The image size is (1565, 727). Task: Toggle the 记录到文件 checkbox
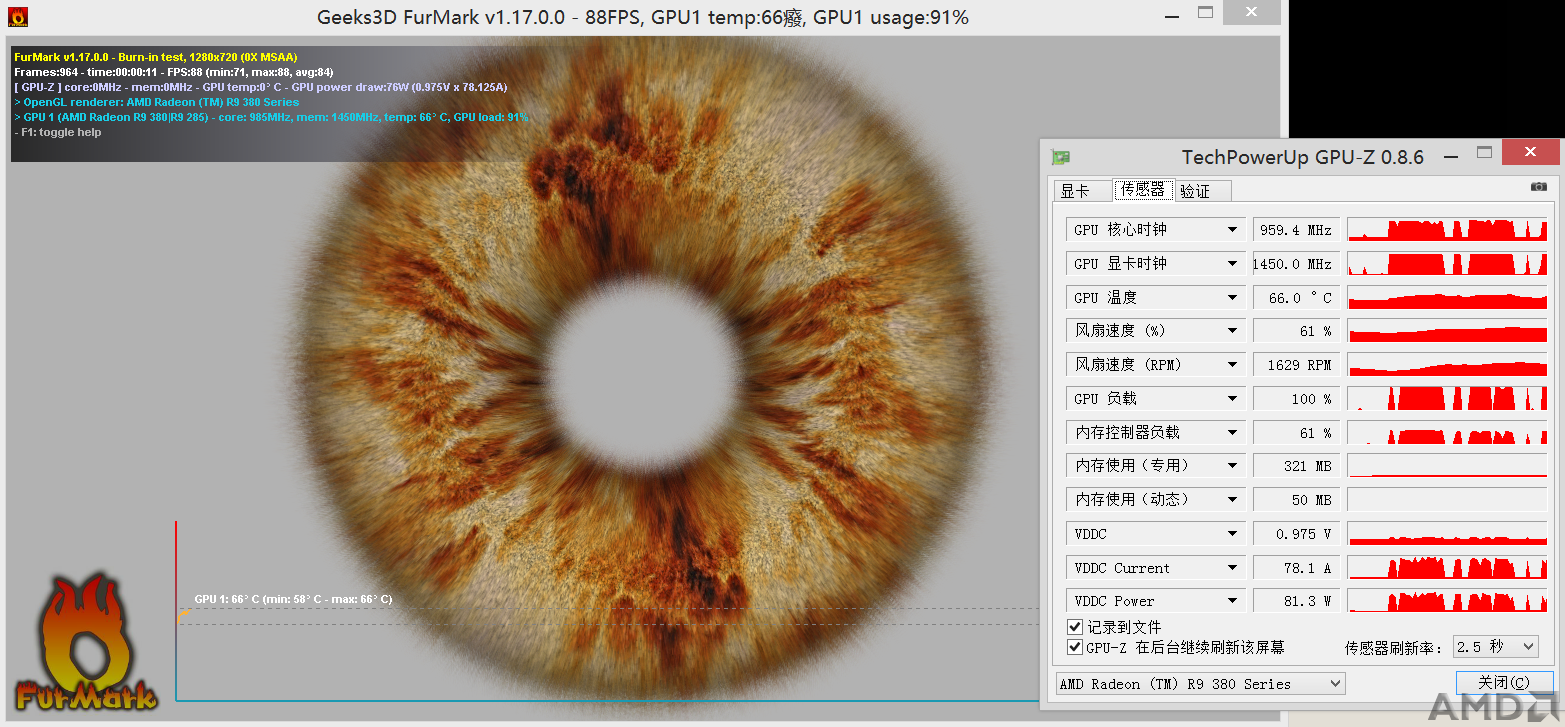(1075, 627)
